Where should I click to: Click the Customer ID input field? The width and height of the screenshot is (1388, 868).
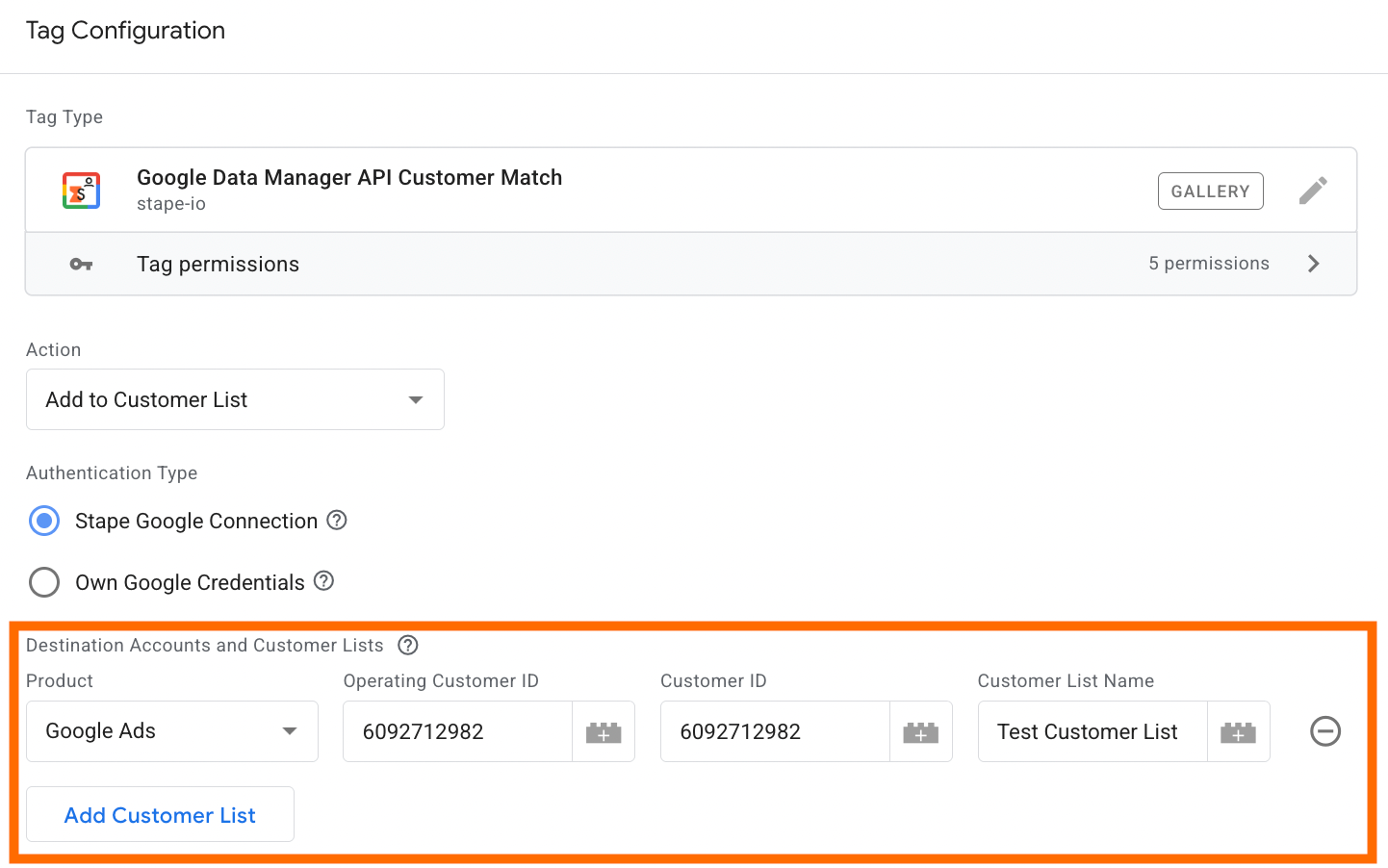(x=776, y=731)
